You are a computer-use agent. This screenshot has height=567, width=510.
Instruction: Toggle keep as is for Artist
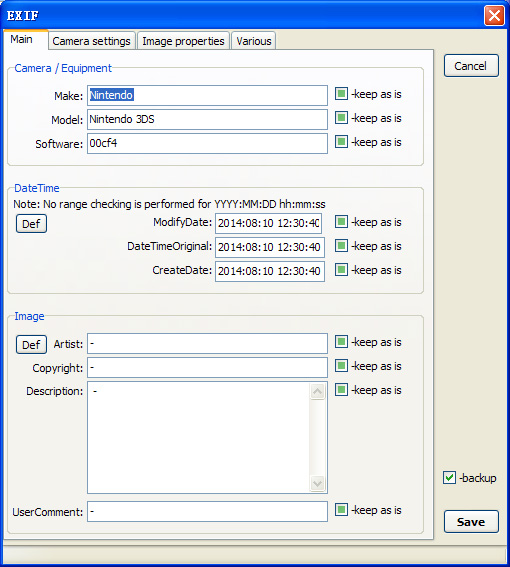(x=341, y=342)
